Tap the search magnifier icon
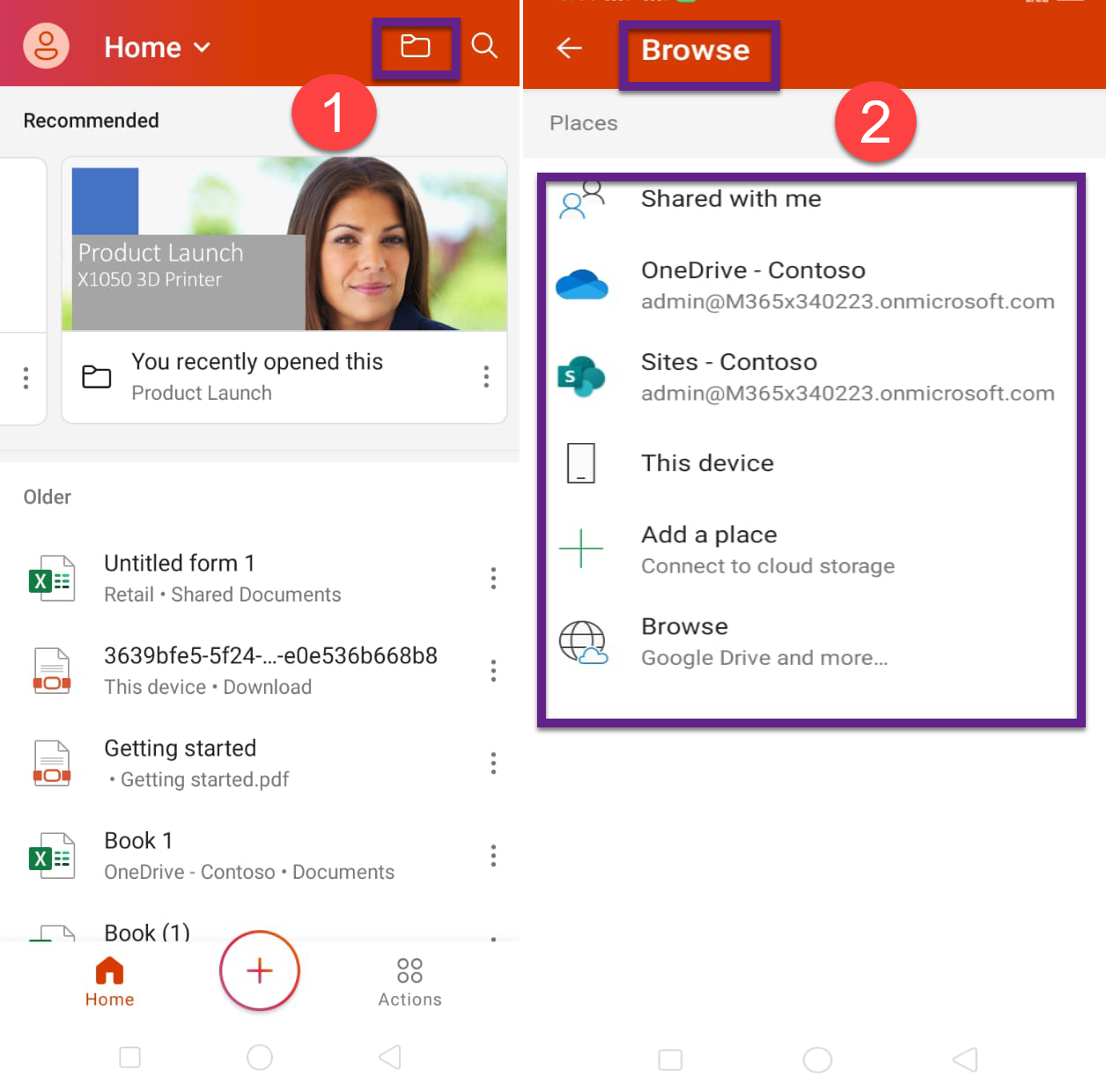Image resolution: width=1106 pixels, height=1092 pixels. 484,46
